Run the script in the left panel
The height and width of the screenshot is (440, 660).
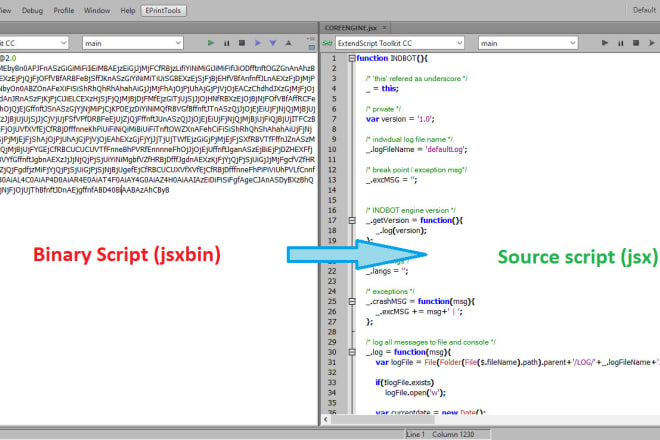coord(211,43)
